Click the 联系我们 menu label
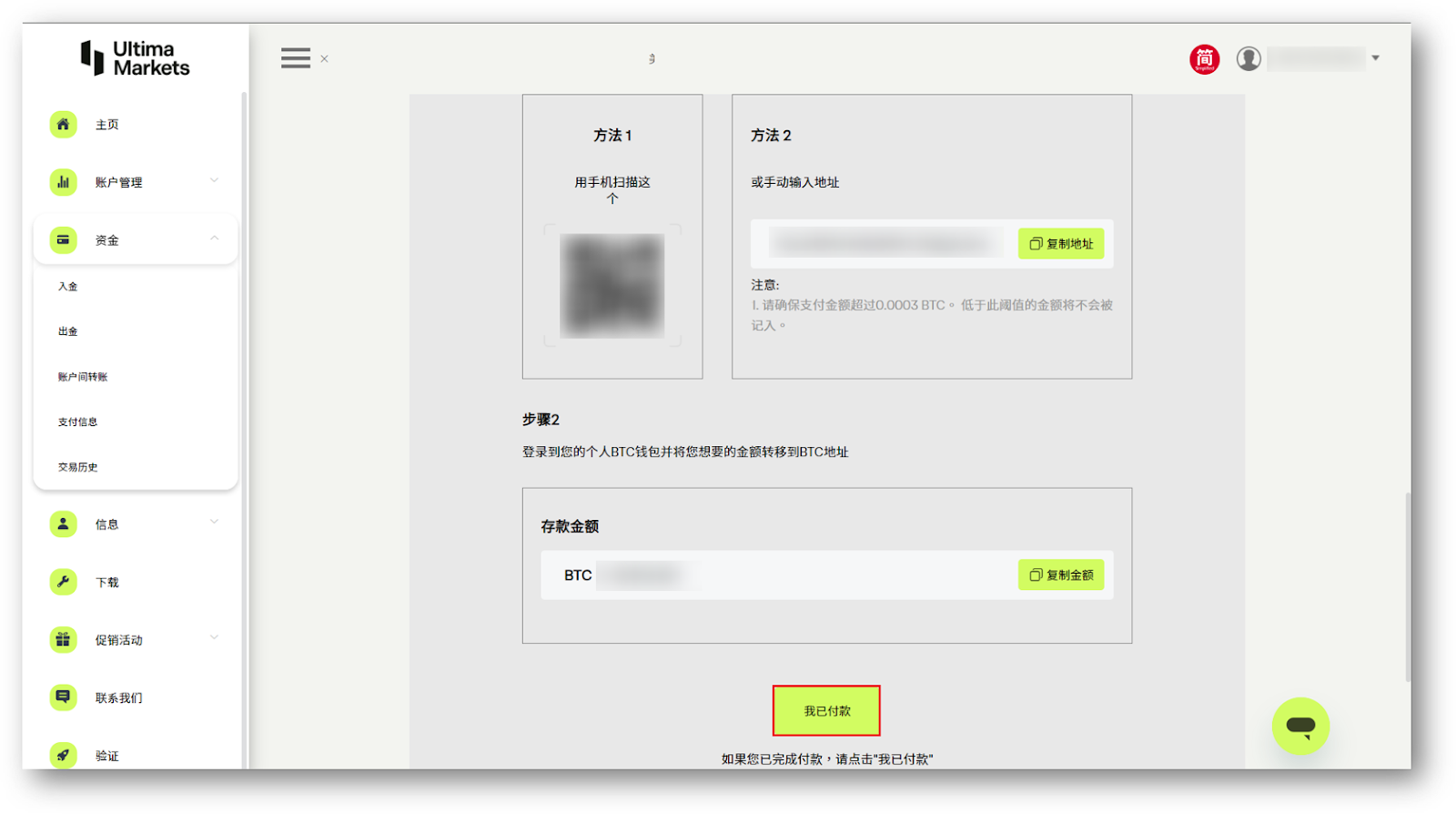Viewport: 1456px width, 814px height. 119,698
